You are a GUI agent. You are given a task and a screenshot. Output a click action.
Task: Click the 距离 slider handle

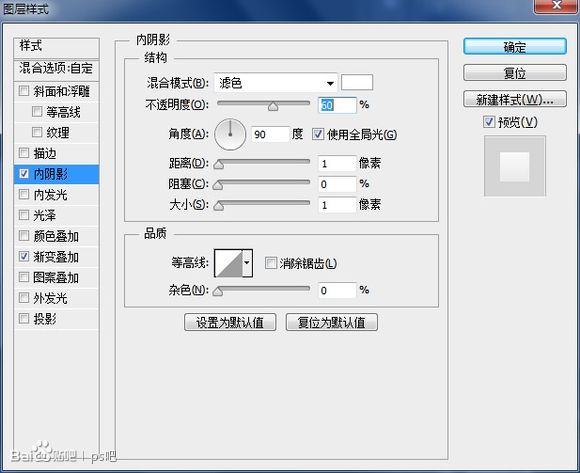[219, 164]
